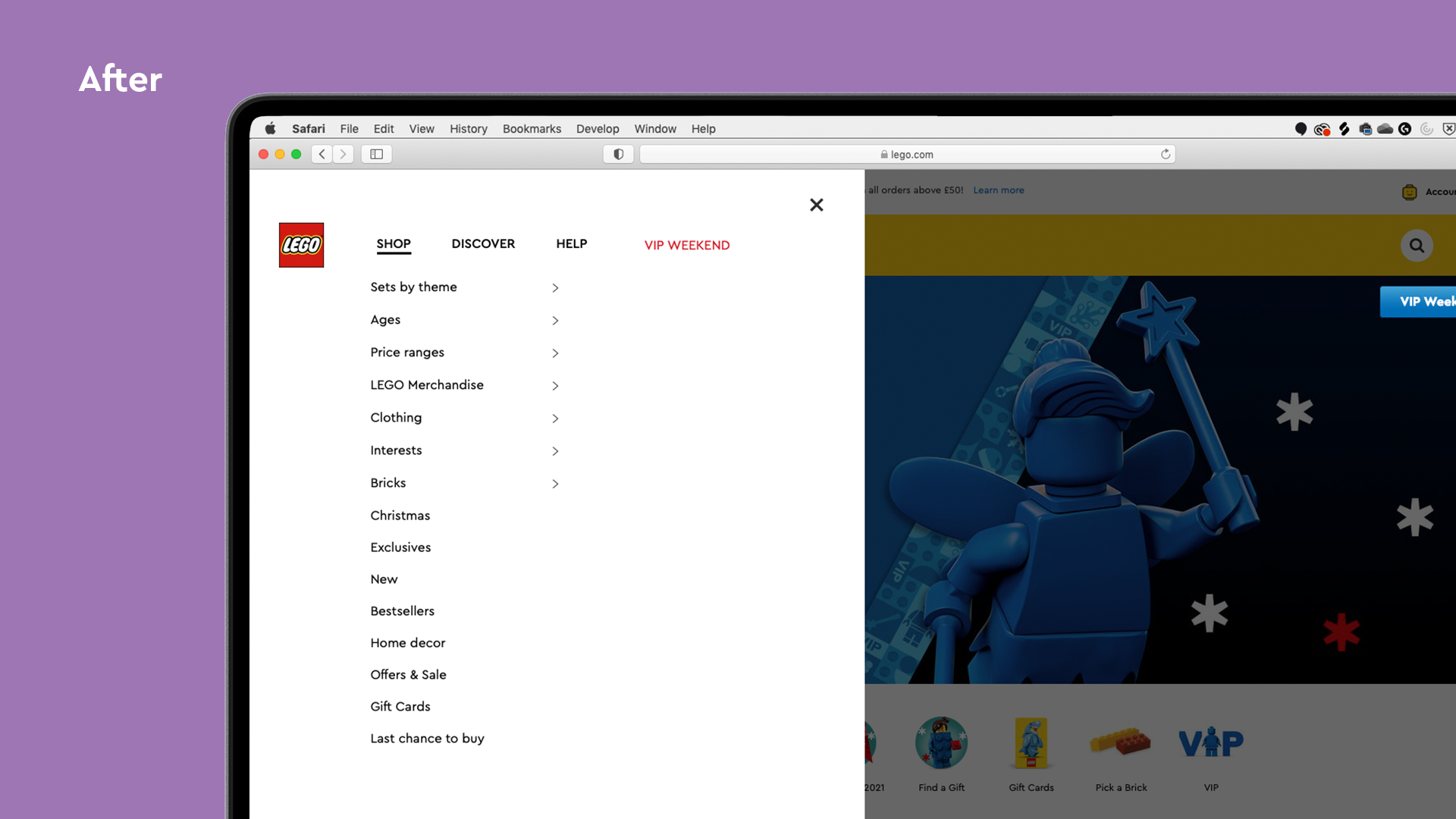Viewport: 1456px width, 819px height.
Task: Click the cloud status menu bar icon
Action: coord(1385,129)
